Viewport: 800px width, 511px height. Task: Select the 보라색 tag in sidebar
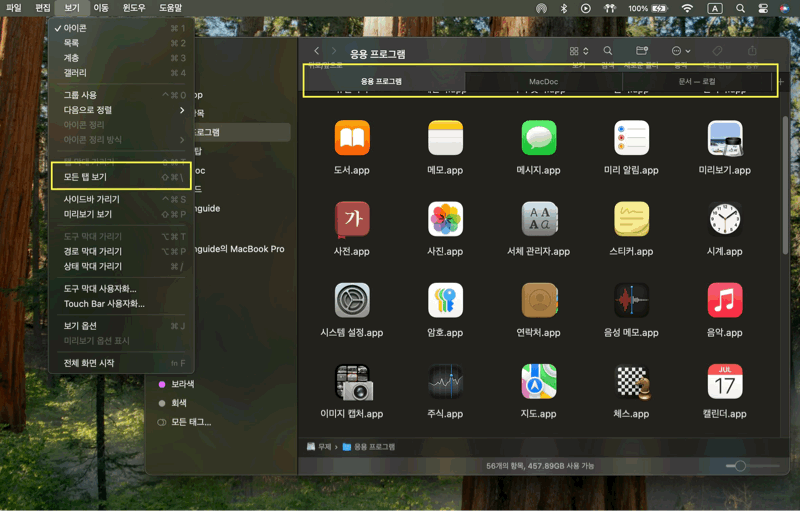click(x=177, y=384)
